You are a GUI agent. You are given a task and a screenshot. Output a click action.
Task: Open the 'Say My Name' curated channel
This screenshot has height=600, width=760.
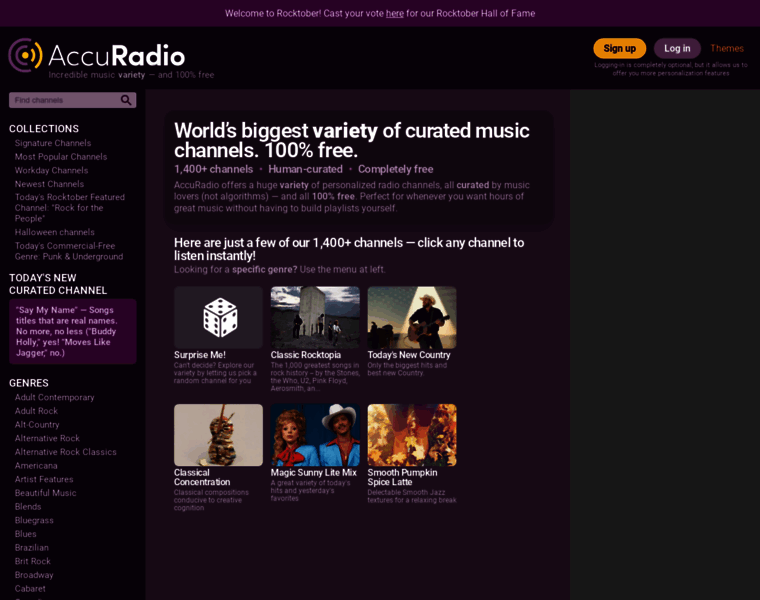pos(73,332)
